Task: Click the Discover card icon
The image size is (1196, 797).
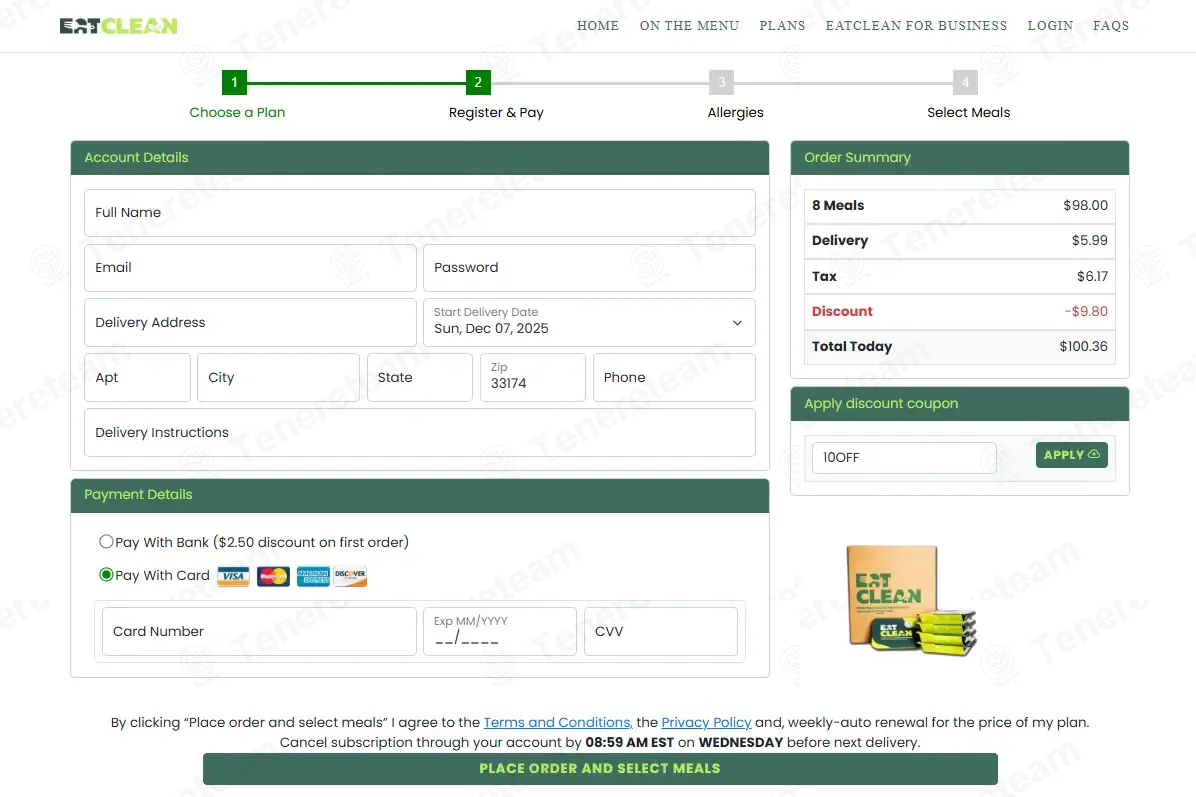Action: [351, 576]
